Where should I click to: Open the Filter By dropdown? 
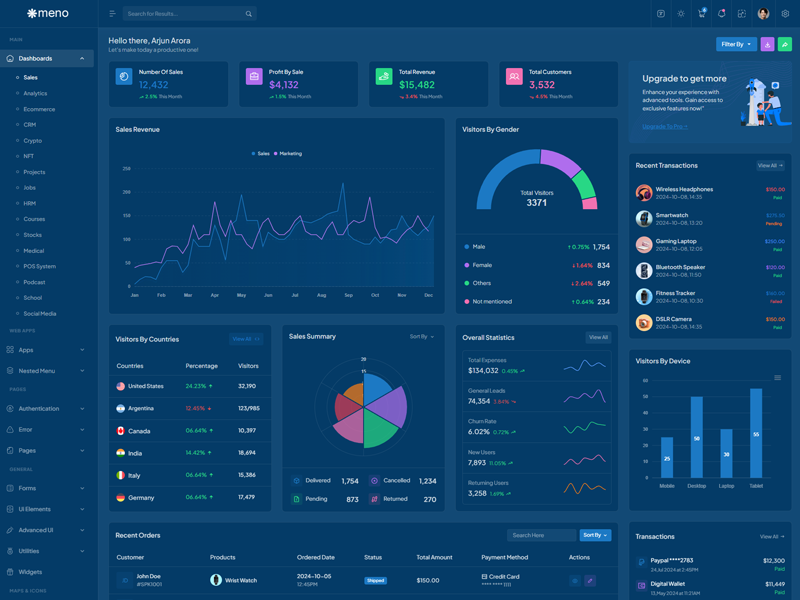[x=735, y=44]
